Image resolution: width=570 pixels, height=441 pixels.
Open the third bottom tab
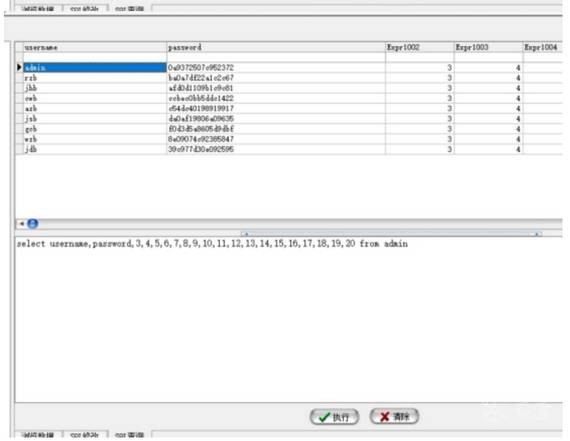tap(129, 435)
